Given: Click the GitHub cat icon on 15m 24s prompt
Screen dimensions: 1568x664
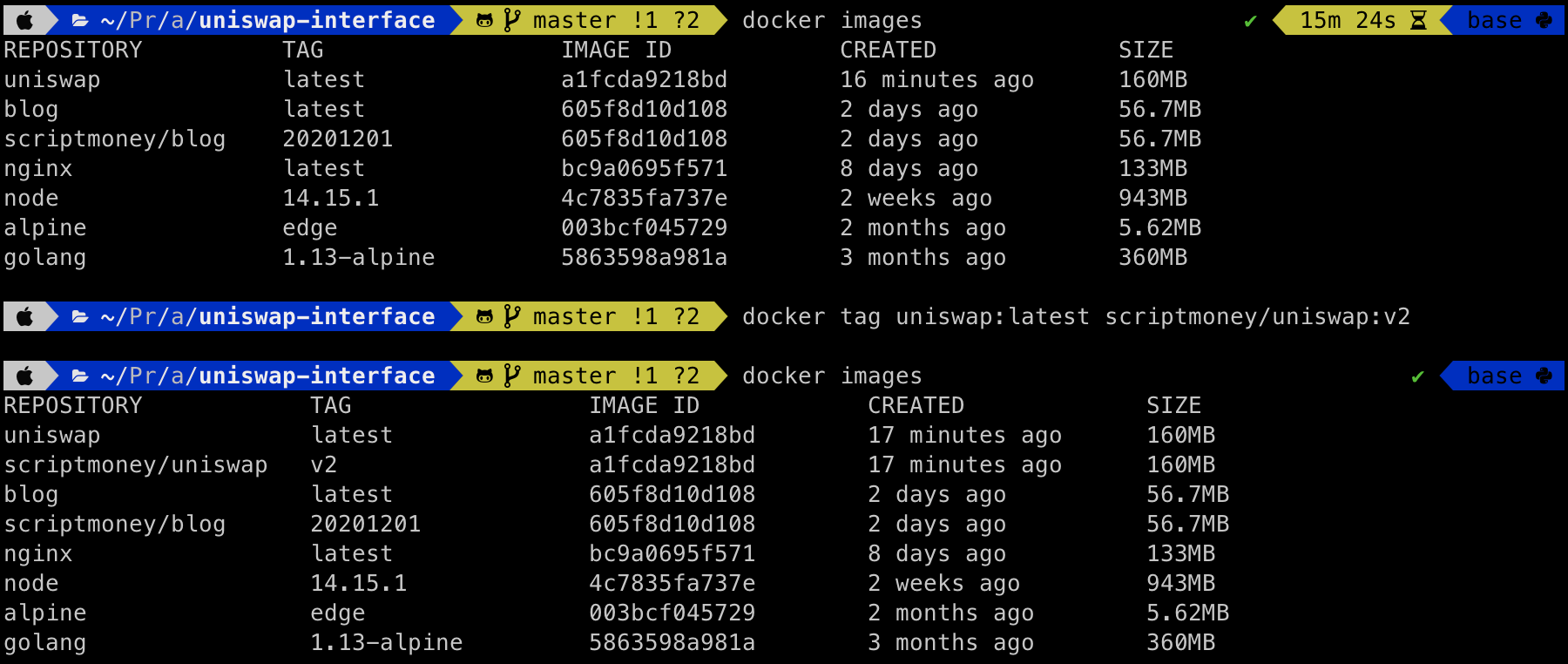Looking at the screenshot, I should click(485, 20).
